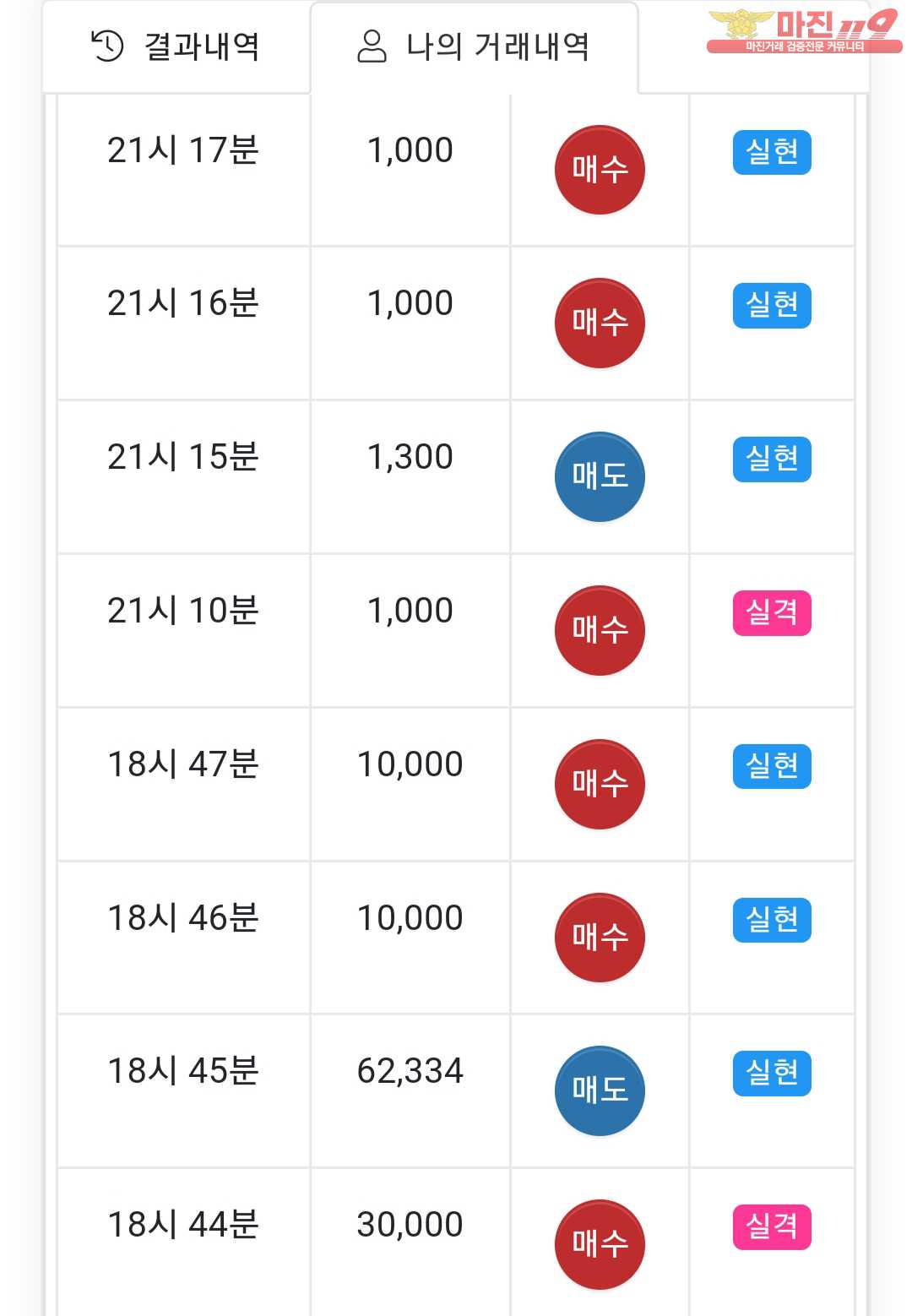Switch to 나의 거래내역 tab
912x1316 pixels.
tap(474, 46)
